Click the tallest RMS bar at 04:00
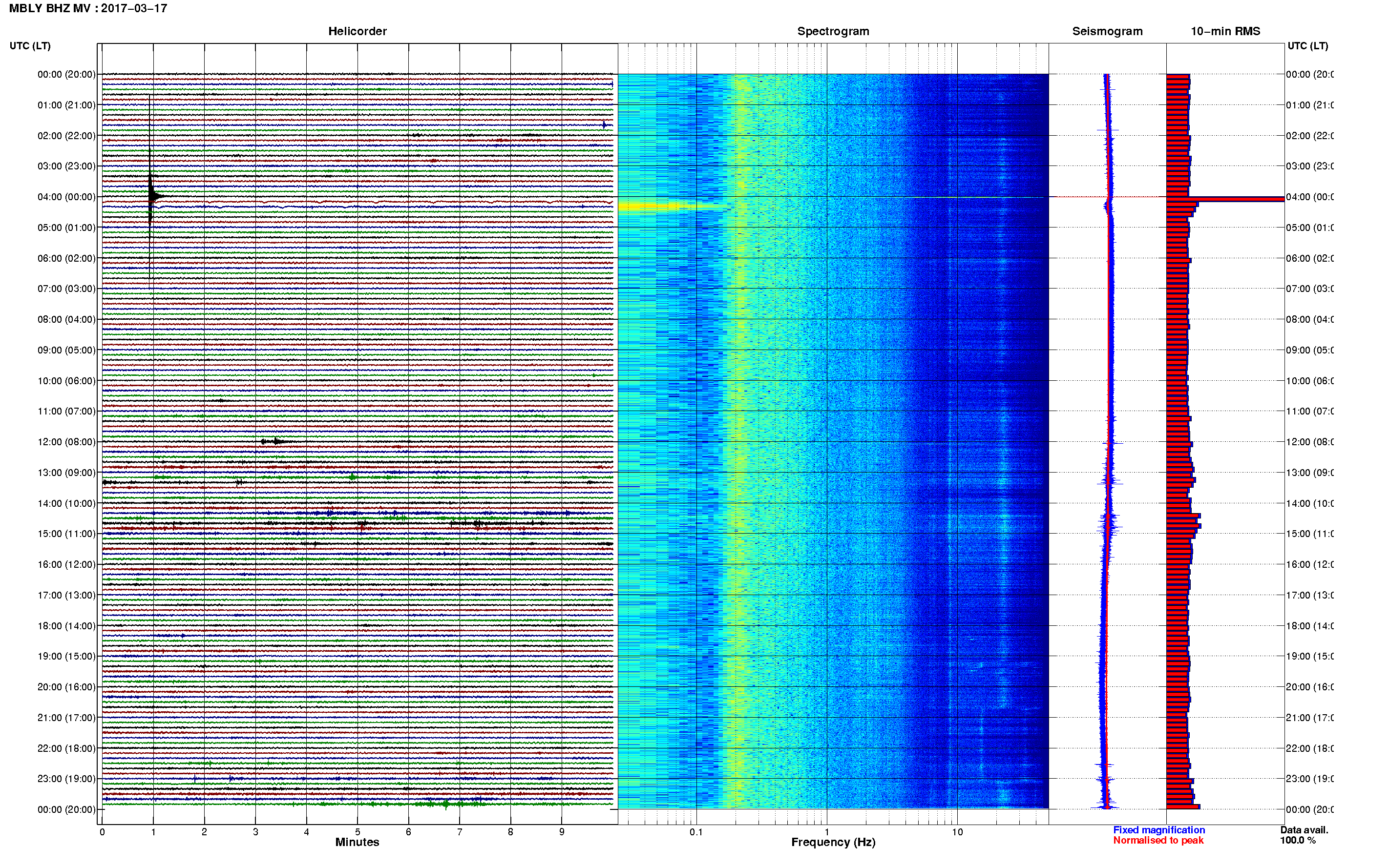Viewport: 1389px width, 868px height. 1225,199
